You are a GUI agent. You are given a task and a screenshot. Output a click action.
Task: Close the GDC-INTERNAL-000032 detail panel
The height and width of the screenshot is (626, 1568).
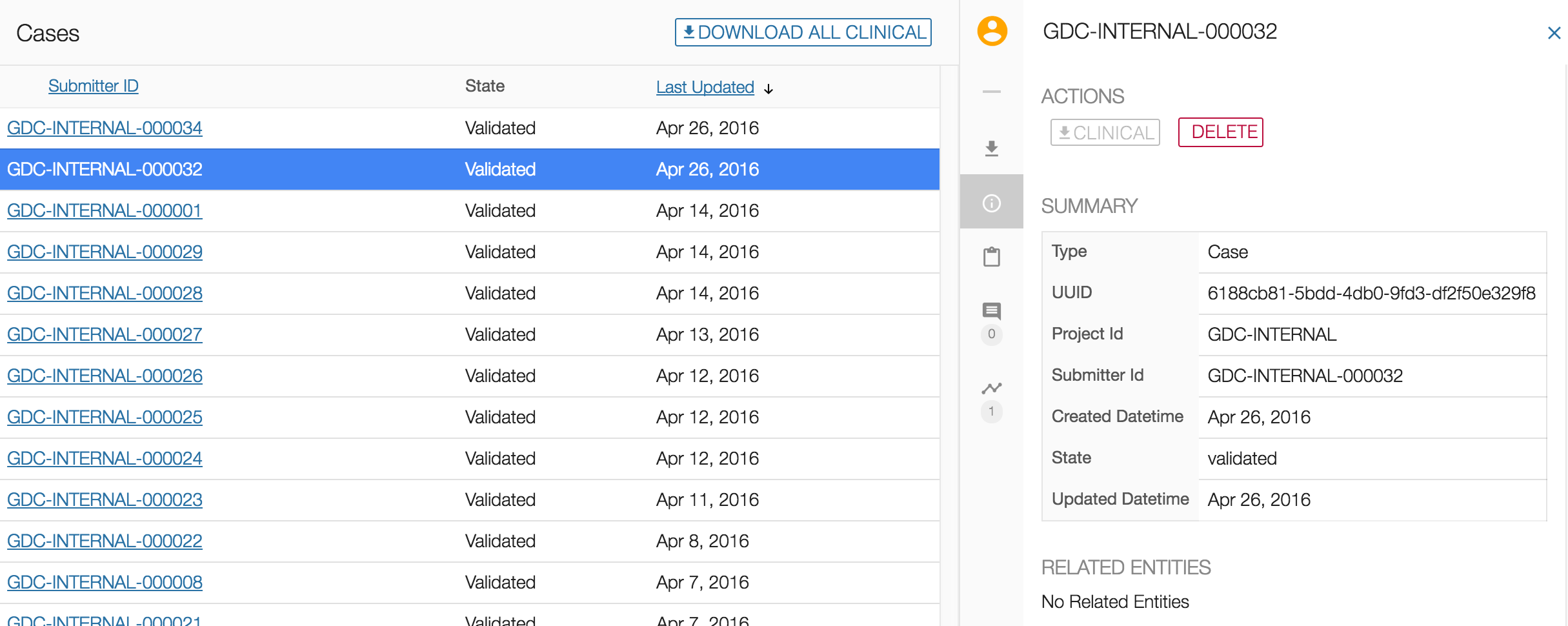(x=1554, y=33)
